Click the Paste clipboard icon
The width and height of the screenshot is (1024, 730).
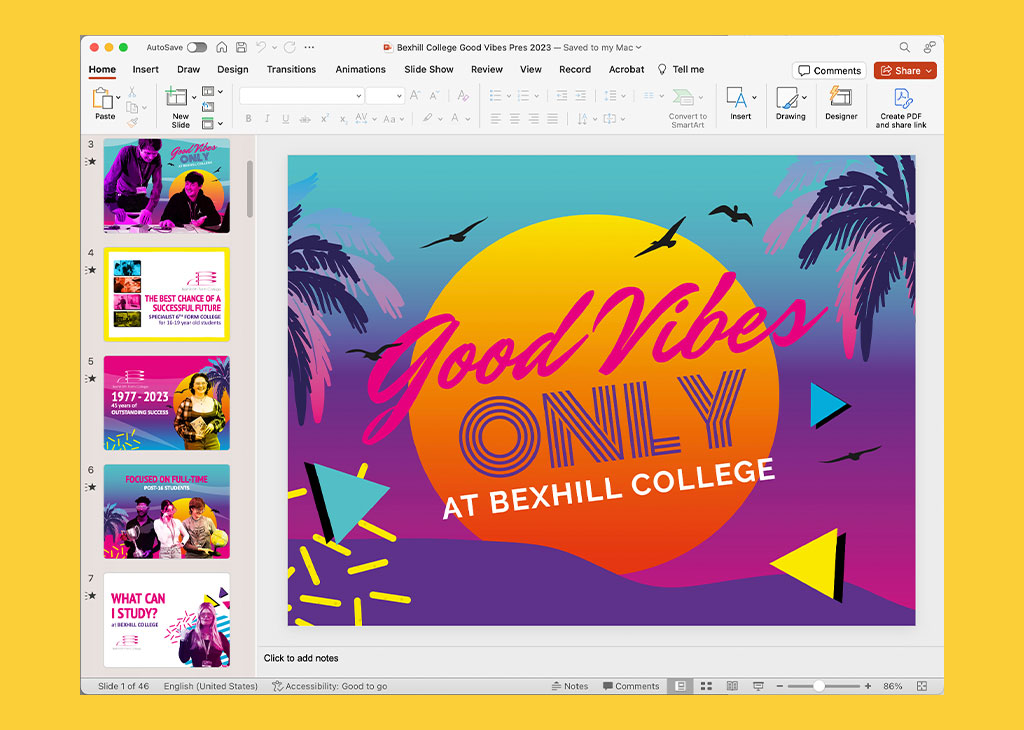pos(103,98)
